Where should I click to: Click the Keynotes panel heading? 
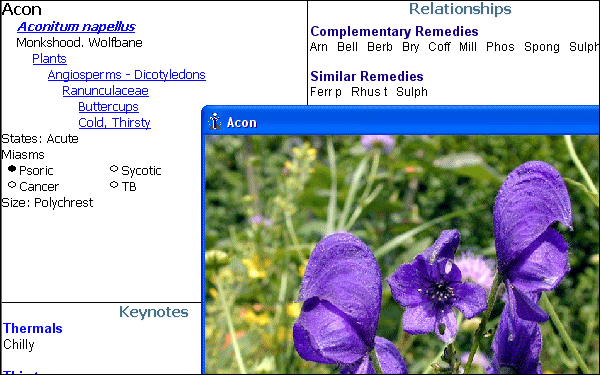153,312
